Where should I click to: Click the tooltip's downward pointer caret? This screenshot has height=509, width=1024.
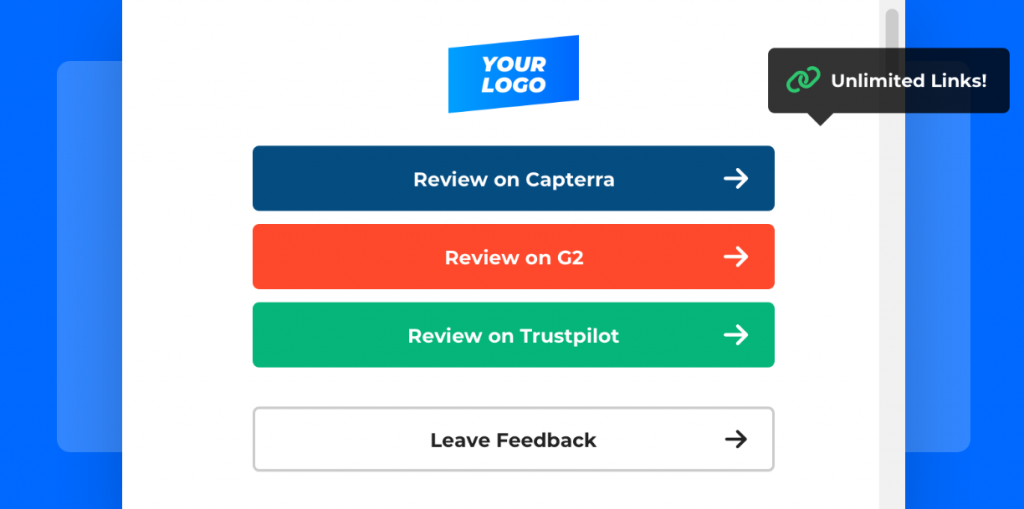tap(820, 119)
